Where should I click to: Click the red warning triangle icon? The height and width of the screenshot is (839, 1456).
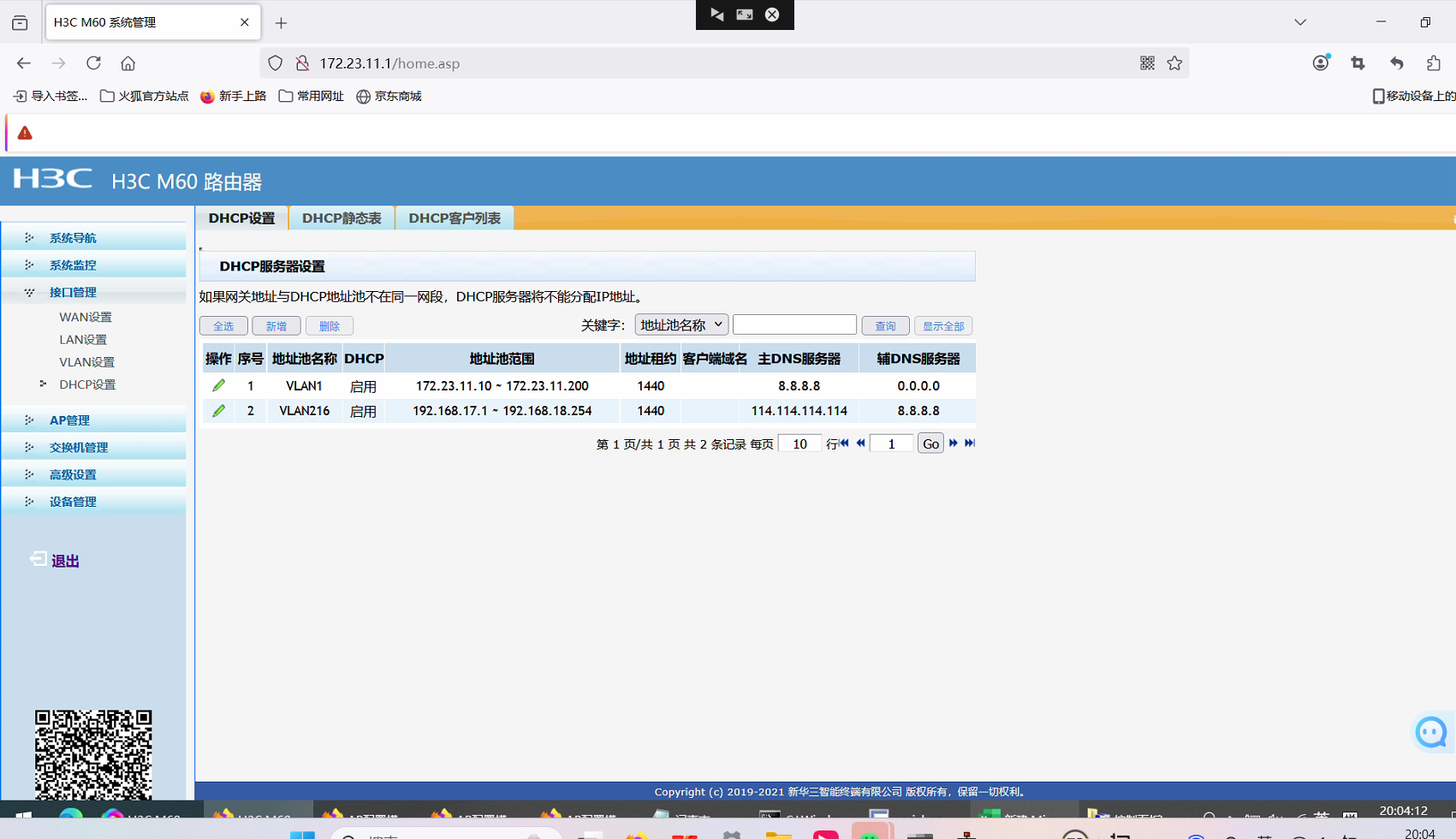(x=25, y=133)
